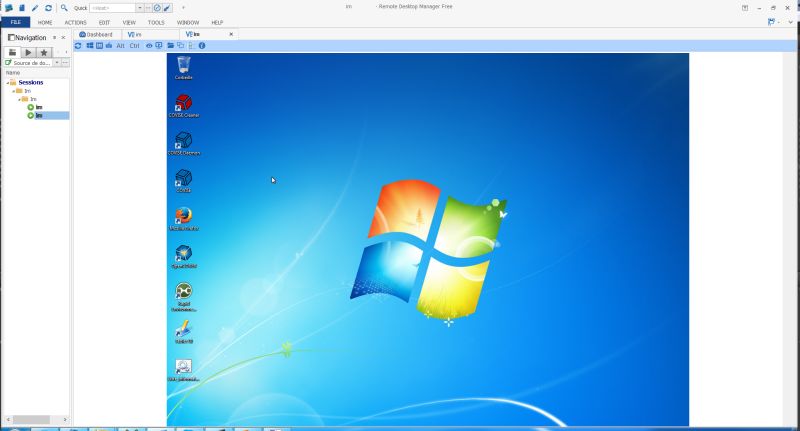Open the COVISE shortcut on remote desktop
This screenshot has height=431, width=800.
pyautogui.click(x=184, y=181)
